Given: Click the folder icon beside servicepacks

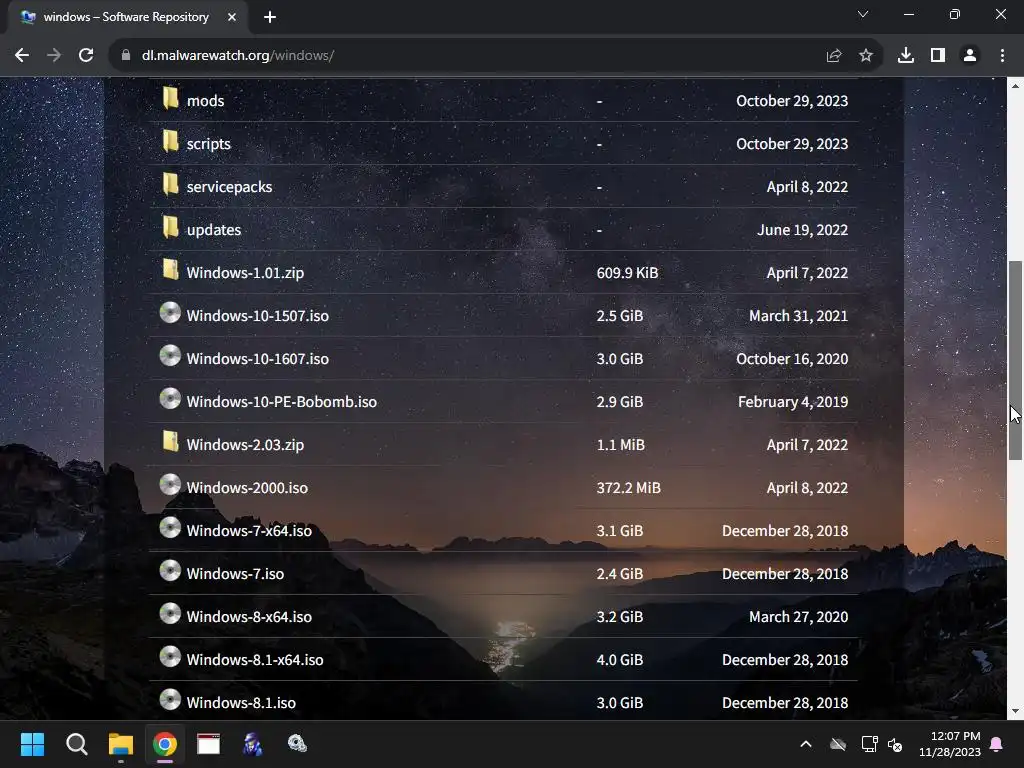Looking at the screenshot, I should (x=170, y=184).
